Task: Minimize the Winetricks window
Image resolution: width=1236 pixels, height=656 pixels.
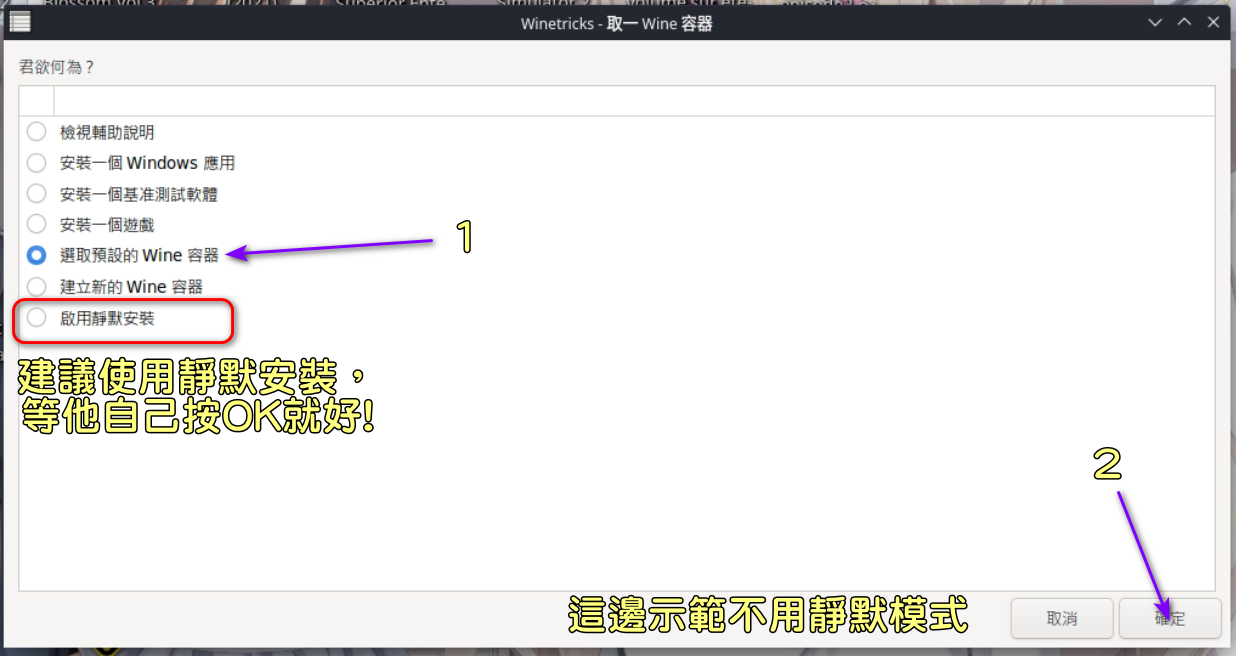Action: tap(1156, 22)
